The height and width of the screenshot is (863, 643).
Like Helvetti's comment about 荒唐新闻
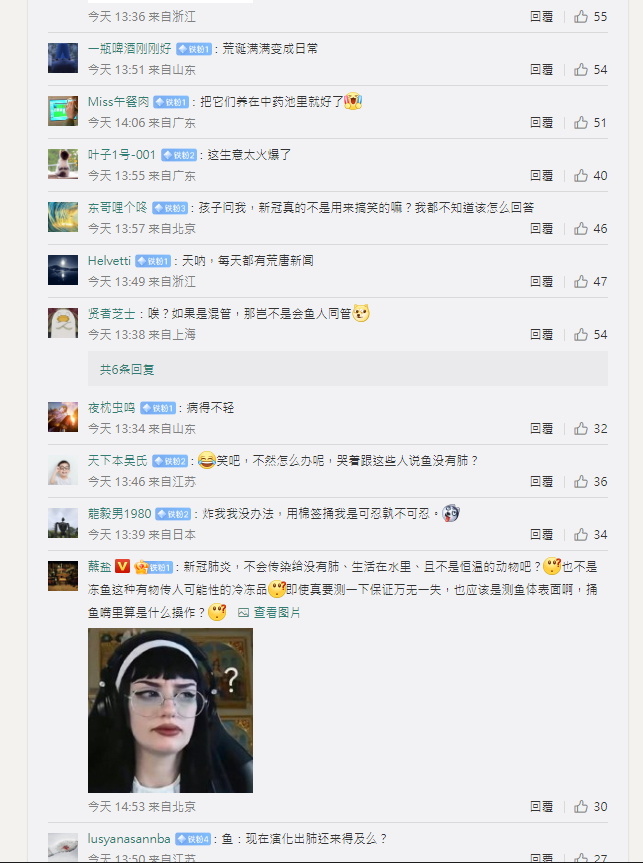[x=581, y=281]
